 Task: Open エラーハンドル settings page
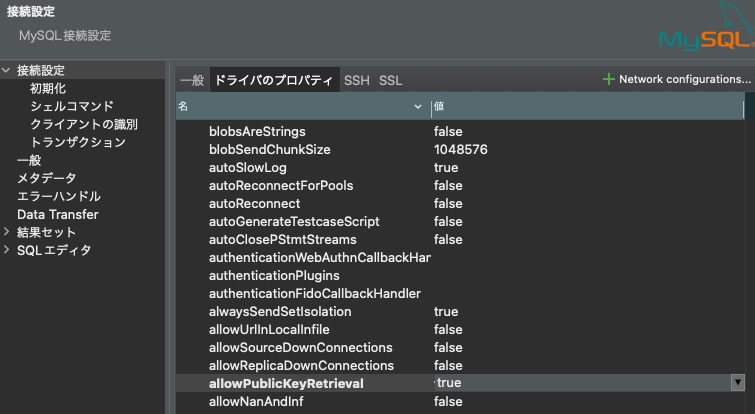[59, 196]
